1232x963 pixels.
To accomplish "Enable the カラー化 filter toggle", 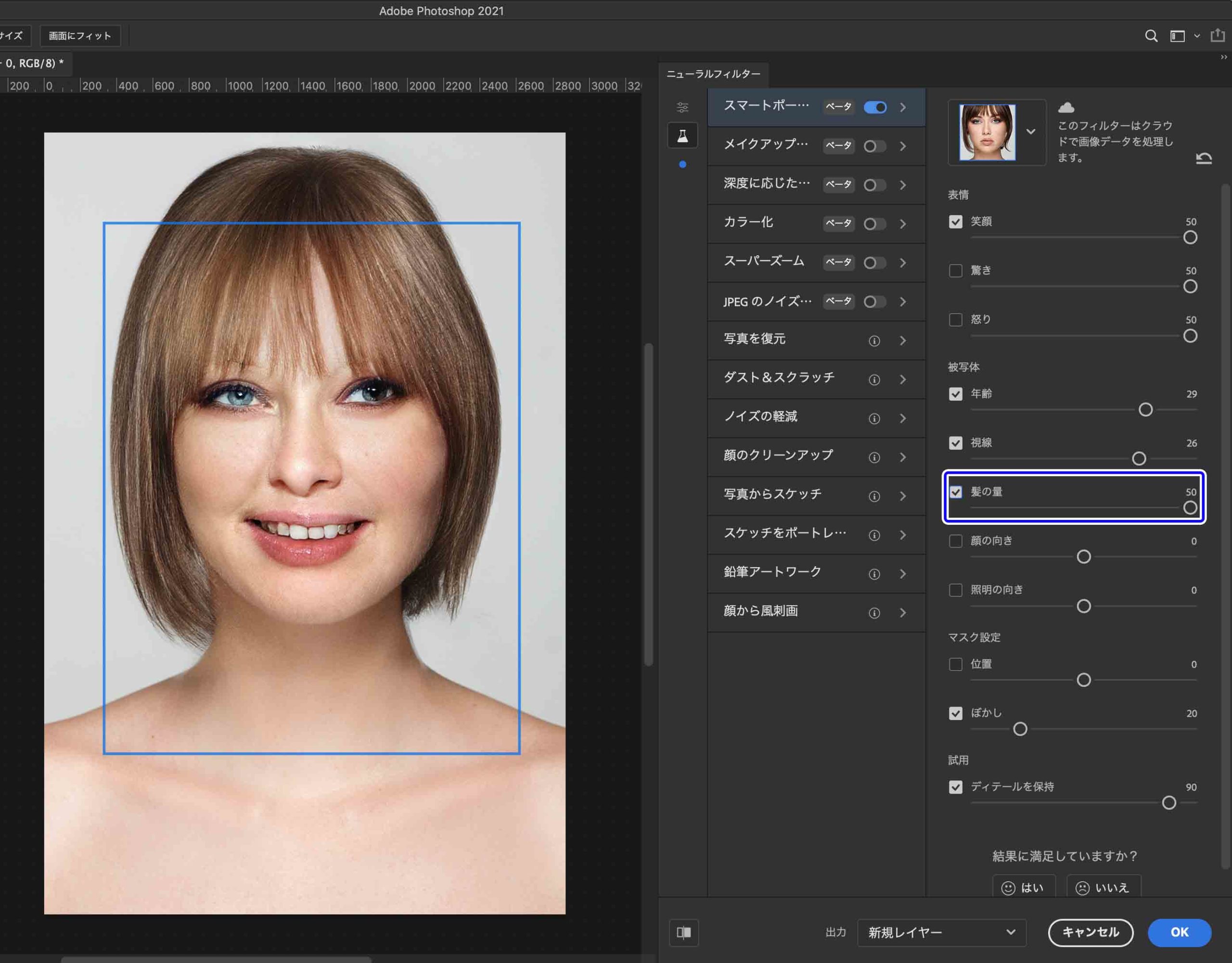I will coord(875,224).
